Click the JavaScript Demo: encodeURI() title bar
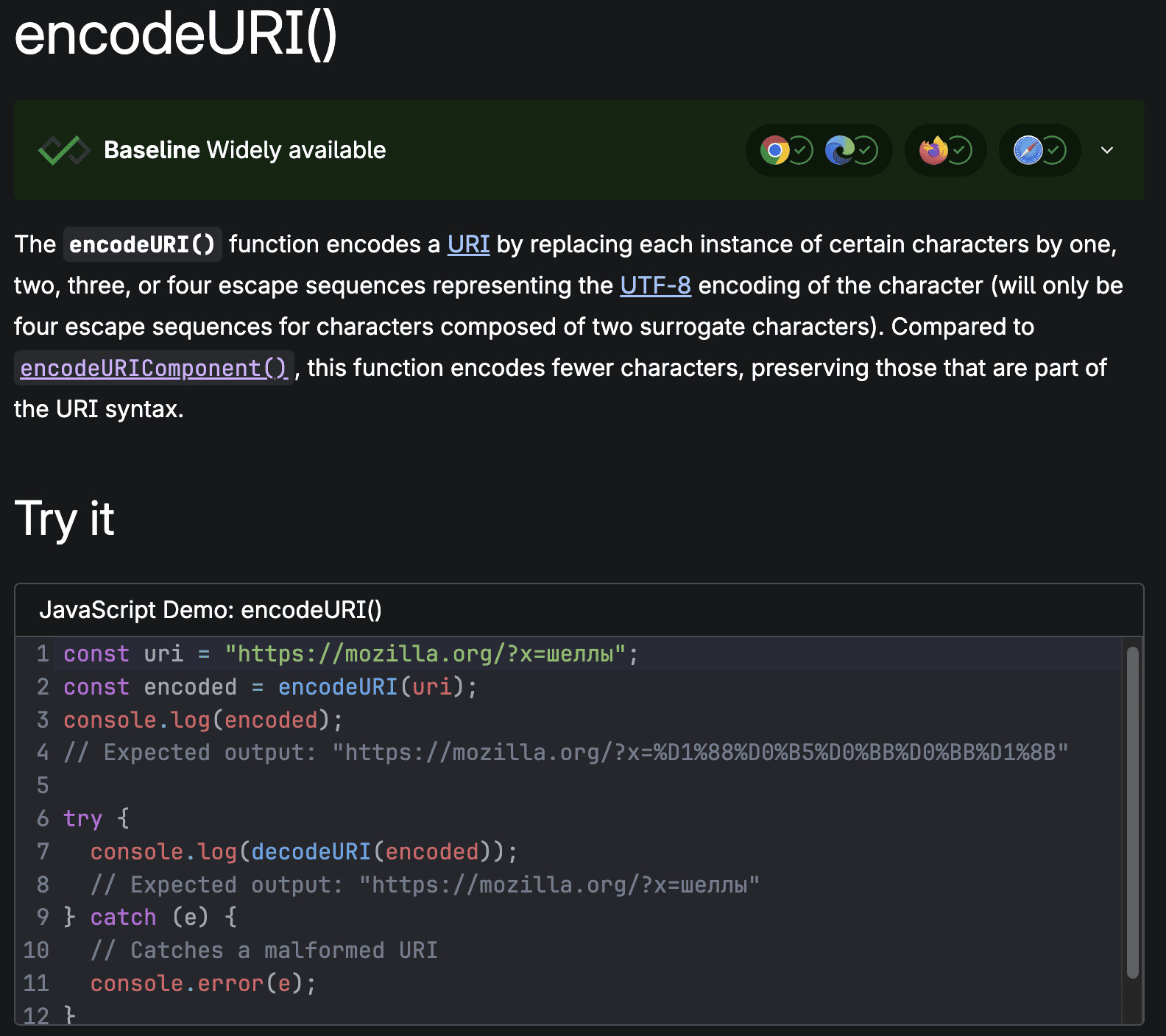Viewport: 1166px width, 1036px height. click(x=211, y=610)
